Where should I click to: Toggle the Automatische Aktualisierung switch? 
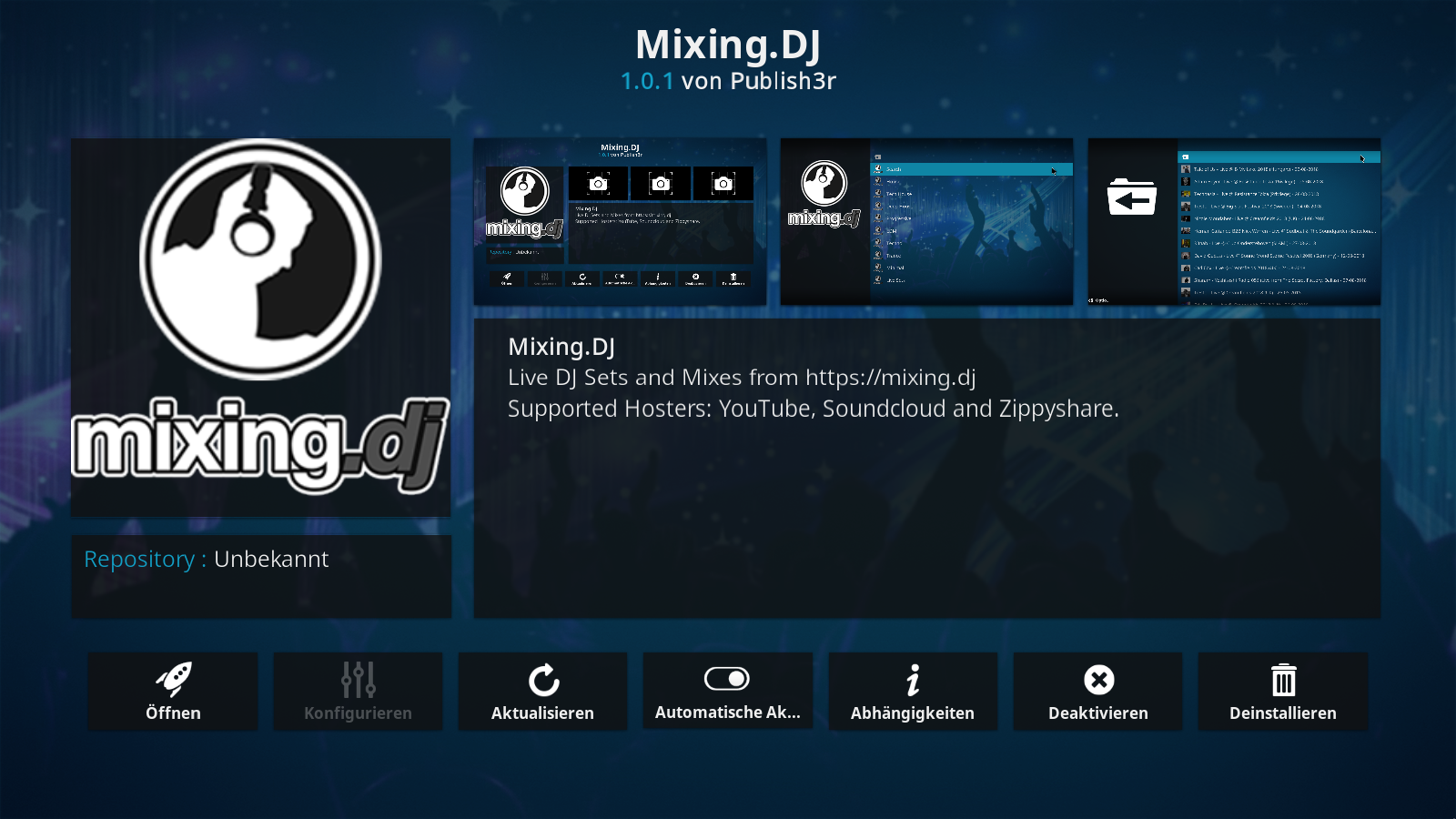(x=727, y=679)
